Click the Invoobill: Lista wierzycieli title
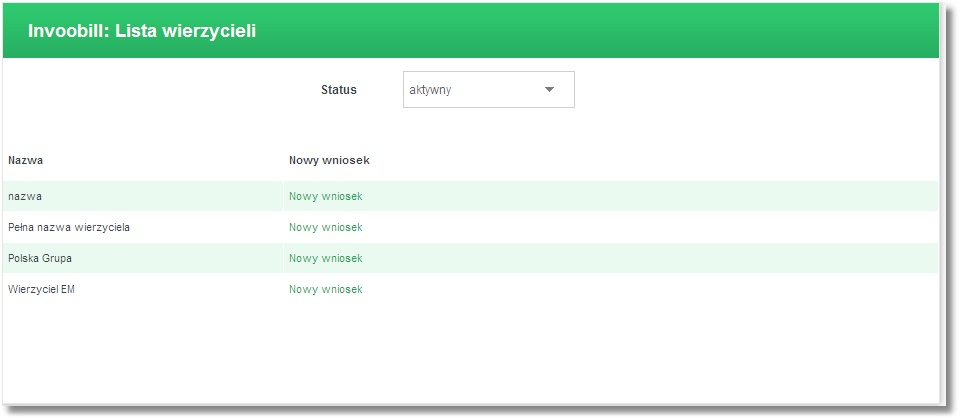This screenshot has width=960, height=420. point(142,31)
